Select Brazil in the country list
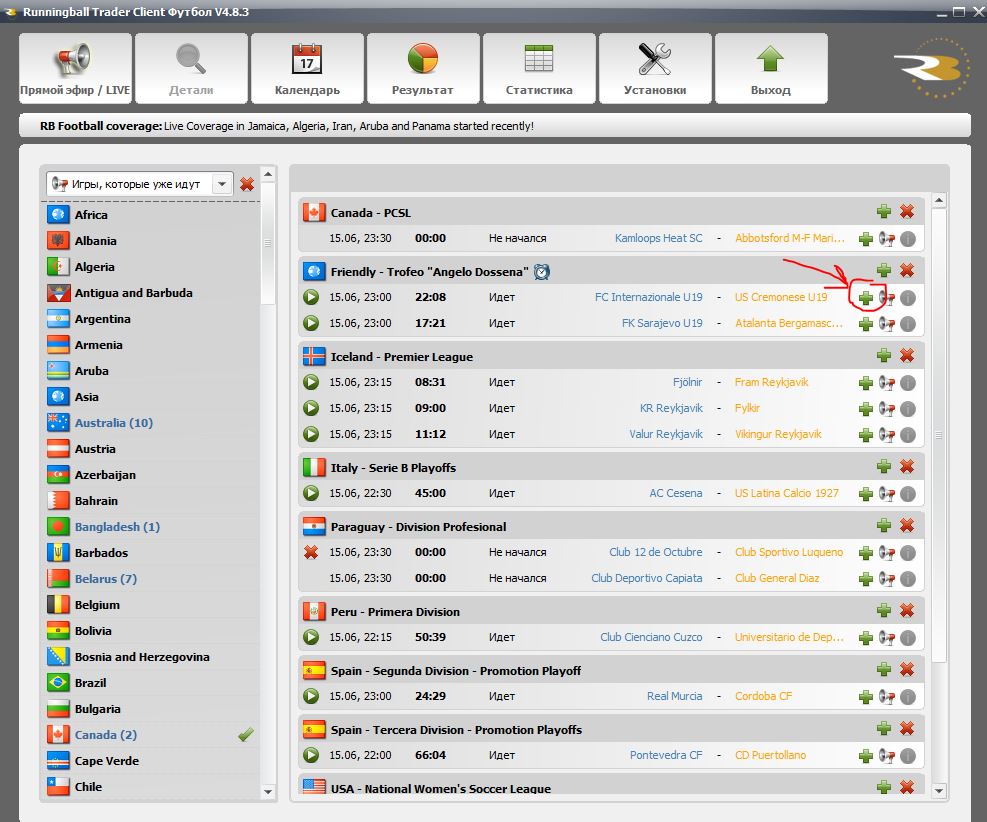Viewport: 987px width, 822px height. [x=151, y=683]
